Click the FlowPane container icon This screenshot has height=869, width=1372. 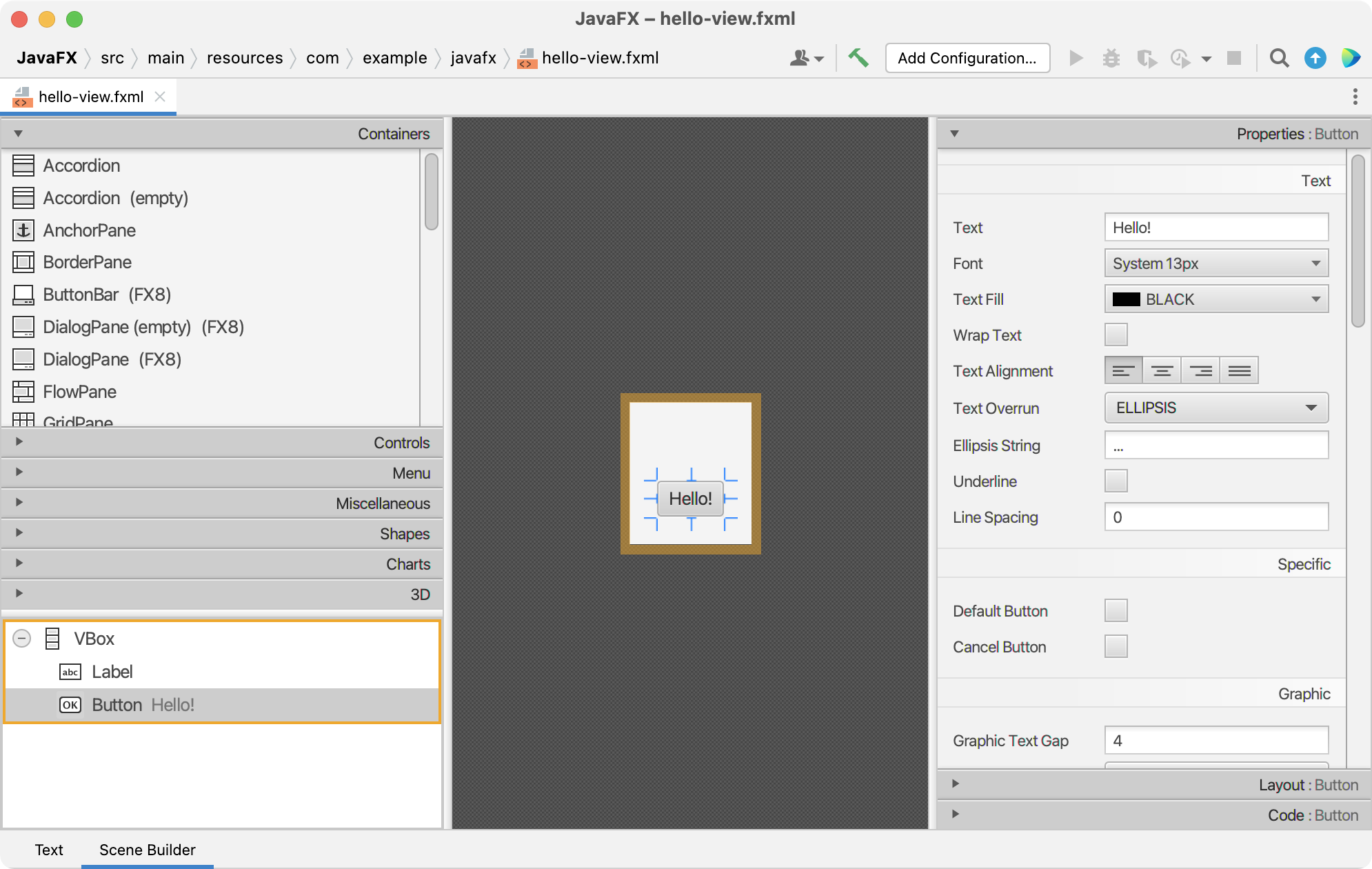(22, 392)
